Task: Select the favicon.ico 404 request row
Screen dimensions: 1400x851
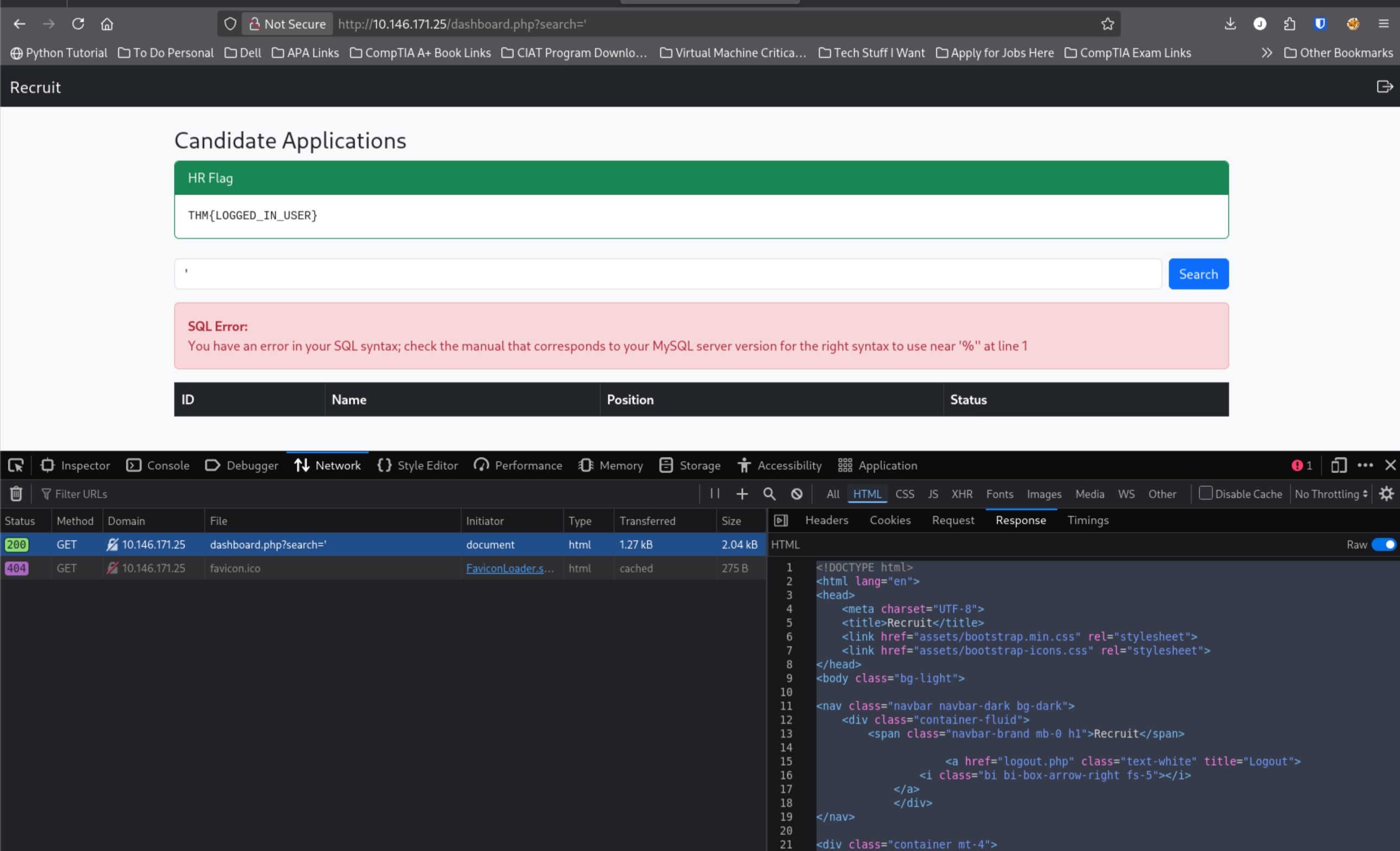Action: (x=383, y=568)
